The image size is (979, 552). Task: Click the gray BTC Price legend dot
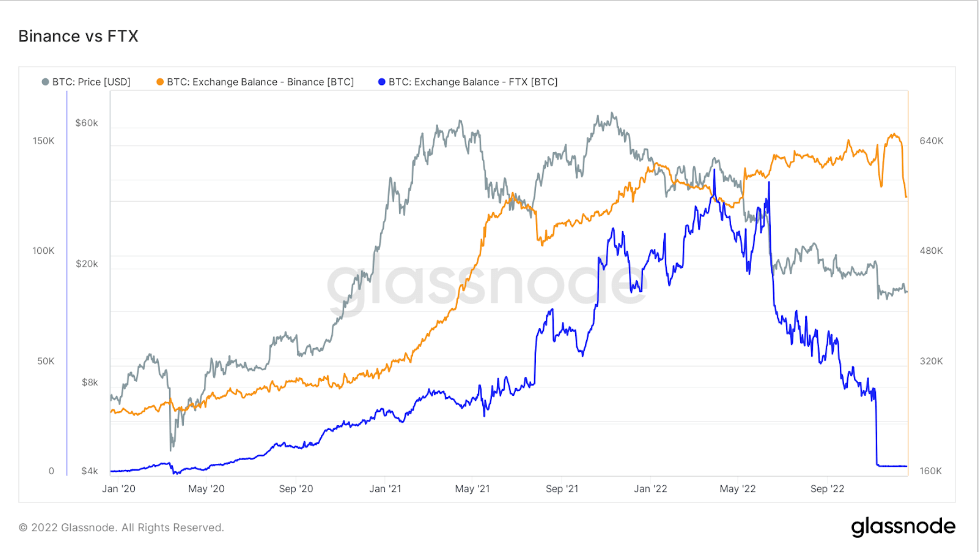click(45, 81)
